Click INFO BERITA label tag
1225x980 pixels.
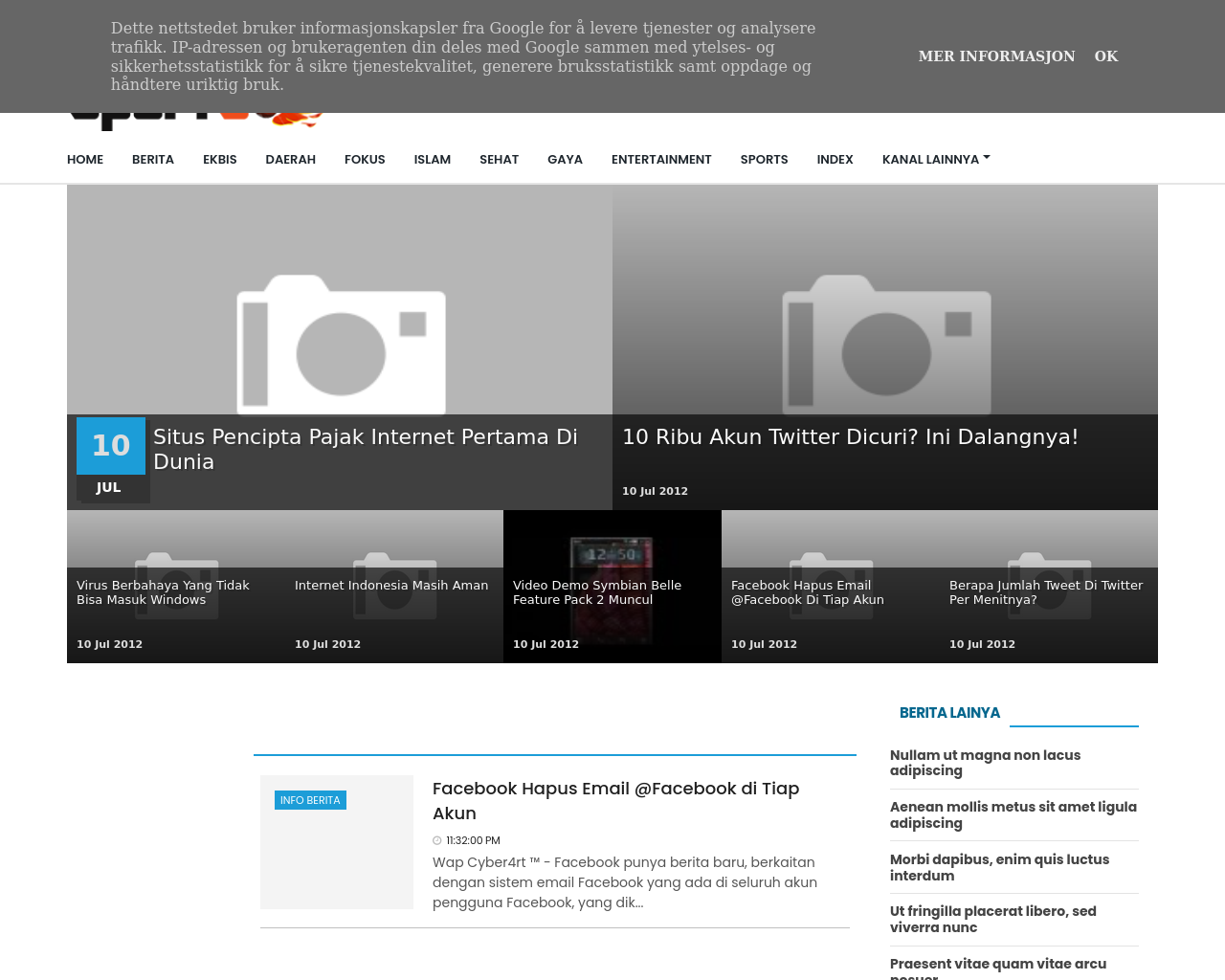310,800
